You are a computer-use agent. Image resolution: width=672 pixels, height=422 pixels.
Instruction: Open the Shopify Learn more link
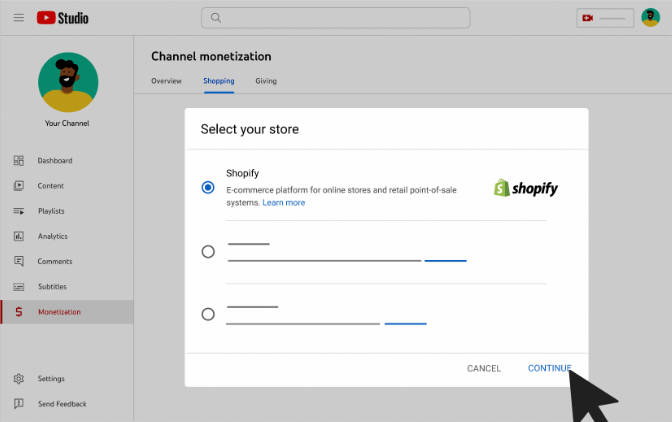click(x=284, y=203)
